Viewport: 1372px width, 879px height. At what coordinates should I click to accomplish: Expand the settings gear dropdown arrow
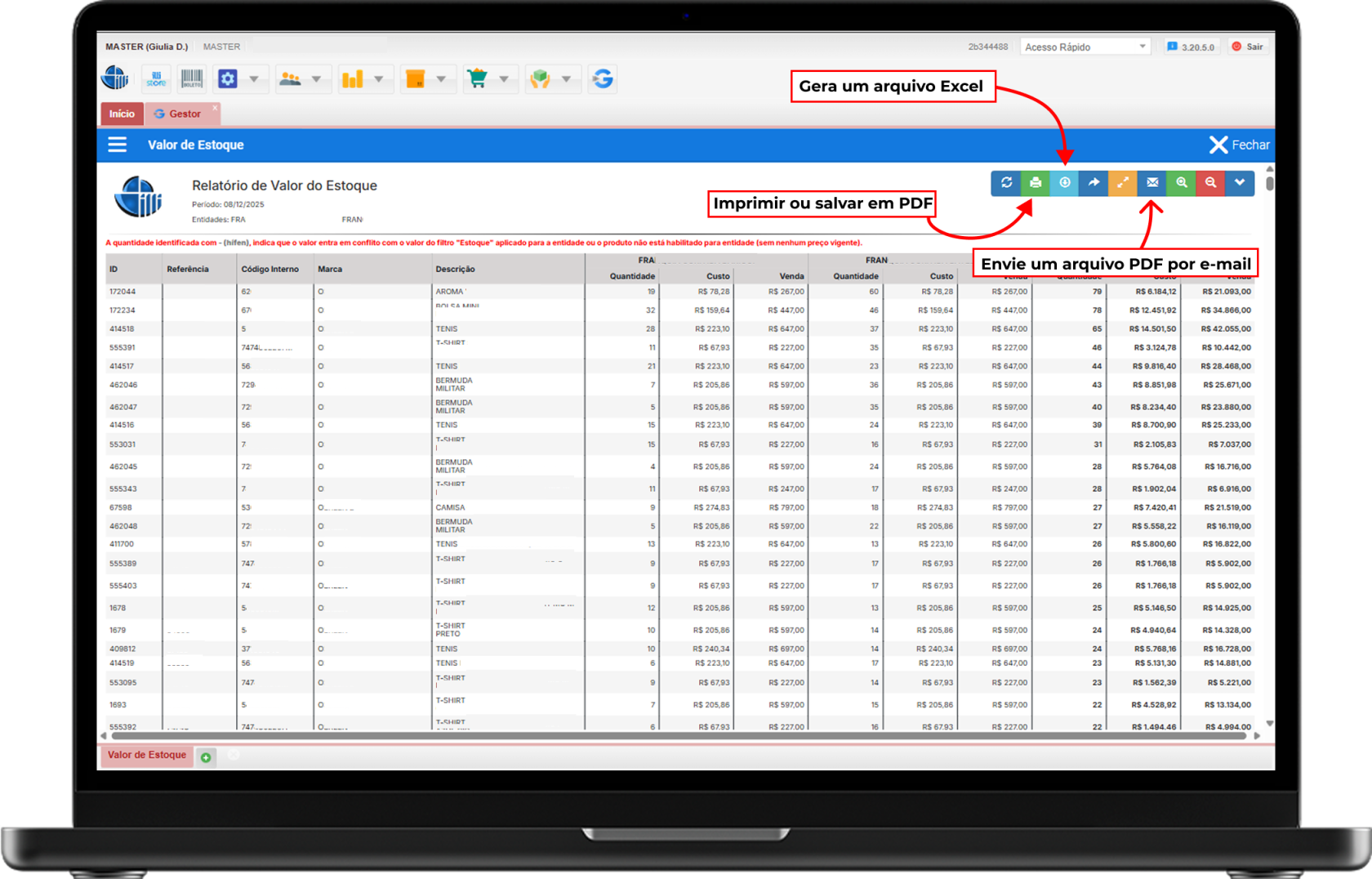click(x=254, y=79)
